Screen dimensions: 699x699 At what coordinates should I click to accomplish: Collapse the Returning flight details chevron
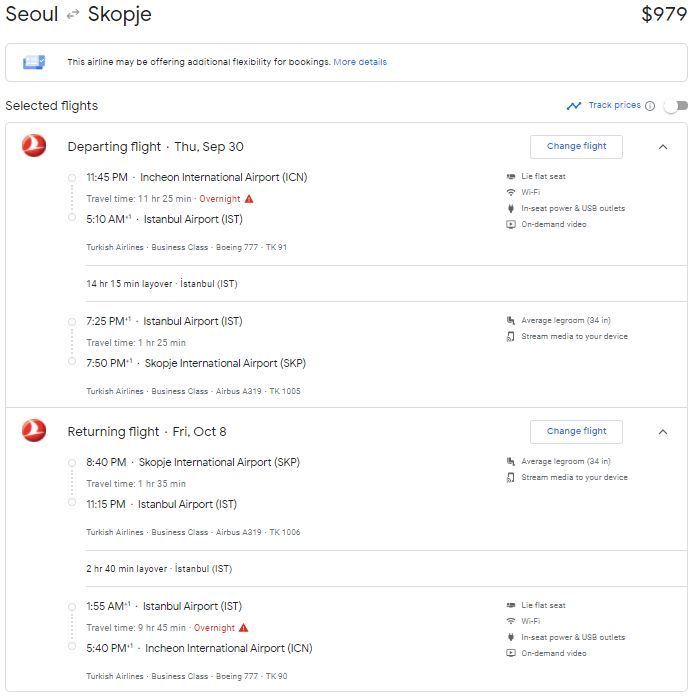tap(663, 432)
